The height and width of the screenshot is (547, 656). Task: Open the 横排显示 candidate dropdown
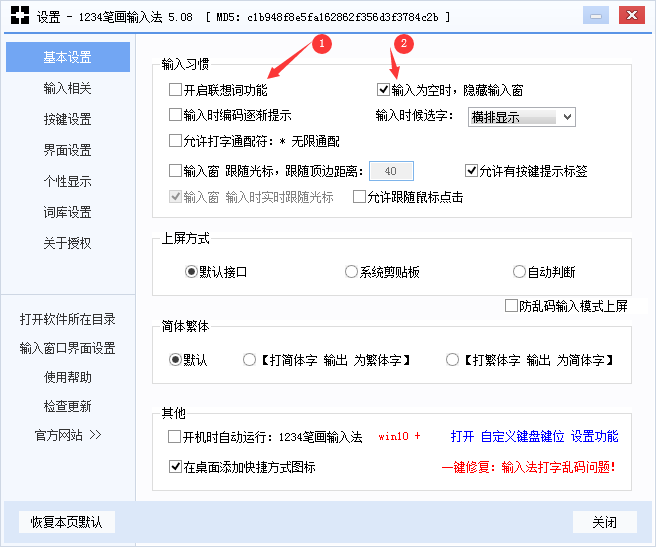point(522,117)
